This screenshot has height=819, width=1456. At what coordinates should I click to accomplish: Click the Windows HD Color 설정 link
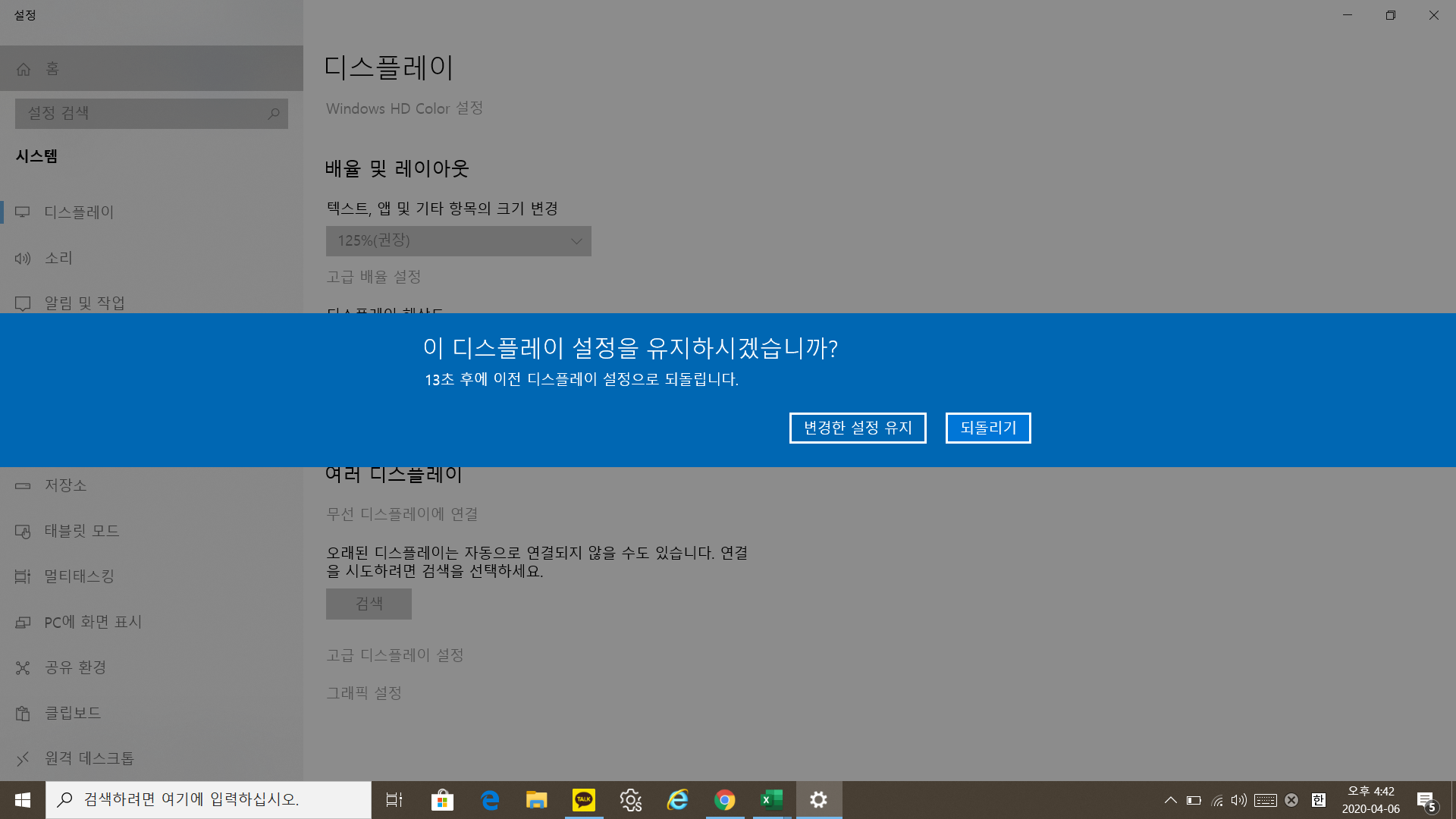point(404,108)
